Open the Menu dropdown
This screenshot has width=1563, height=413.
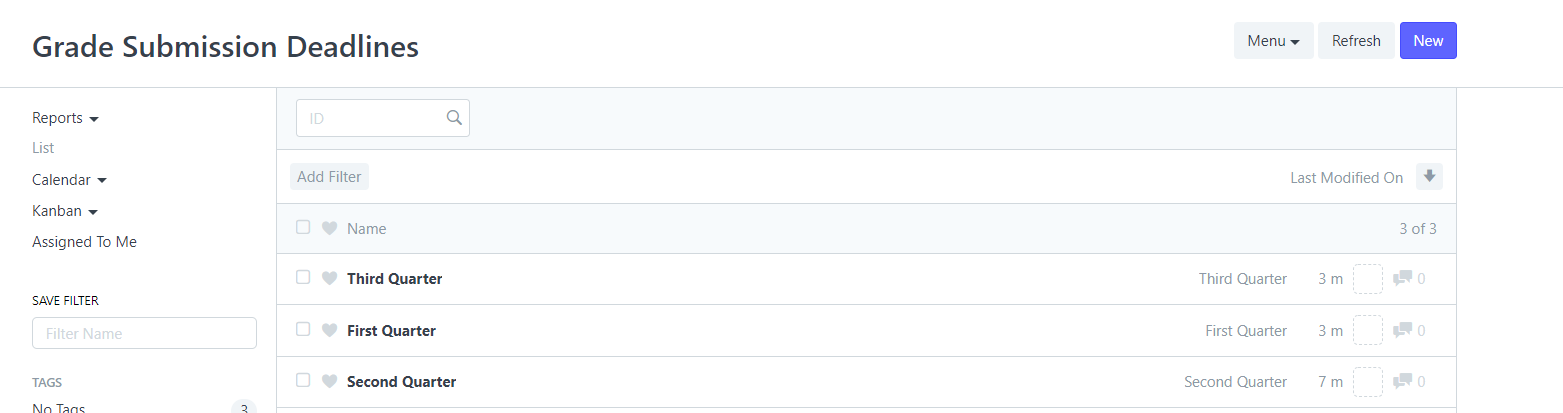(x=1273, y=41)
